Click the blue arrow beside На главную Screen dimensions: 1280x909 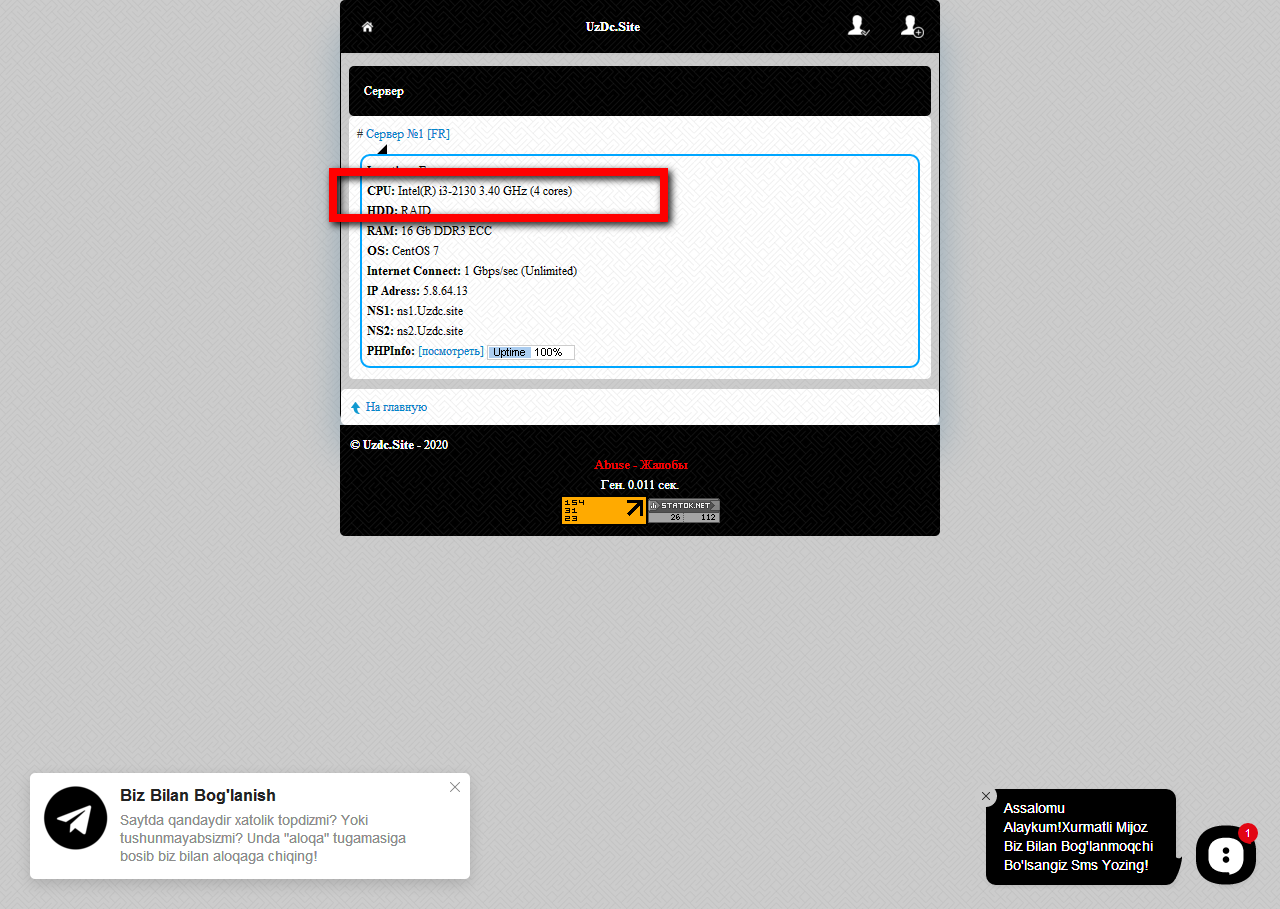pos(355,408)
